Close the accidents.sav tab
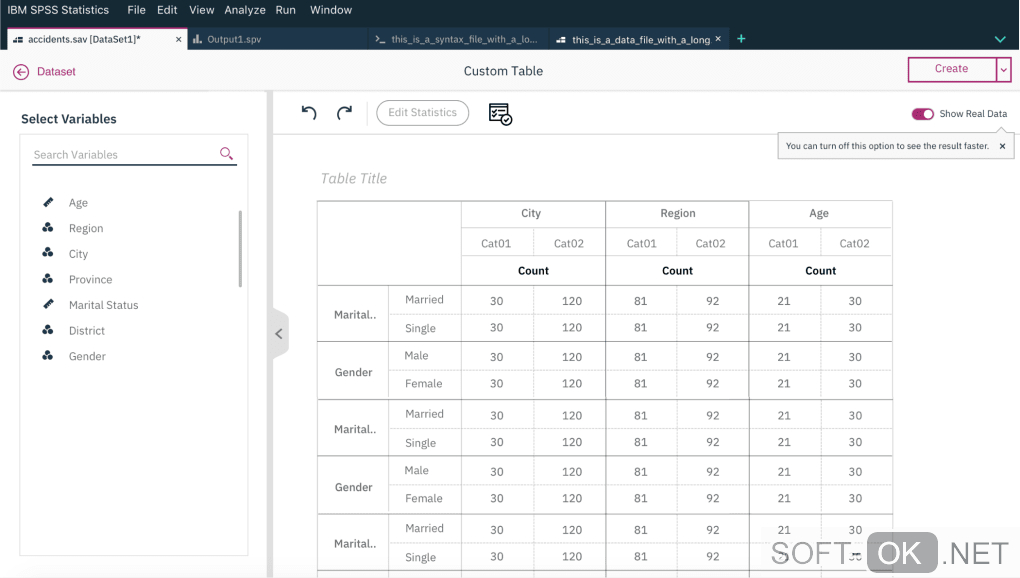 click(x=178, y=40)
